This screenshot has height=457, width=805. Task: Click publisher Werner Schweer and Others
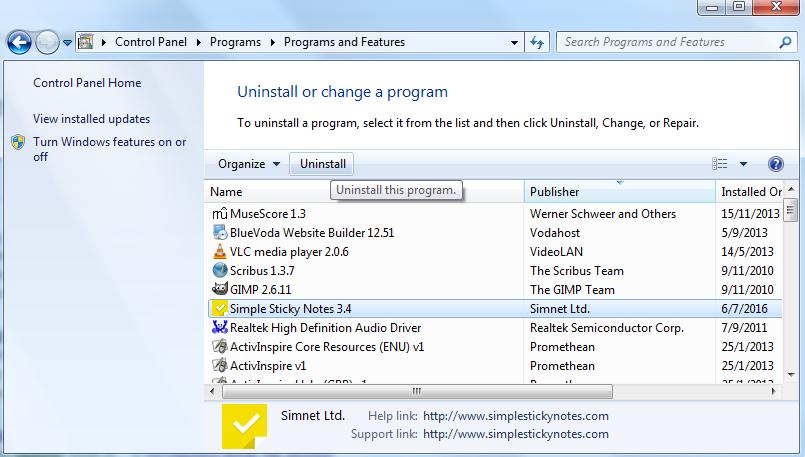tap(603, 214)
